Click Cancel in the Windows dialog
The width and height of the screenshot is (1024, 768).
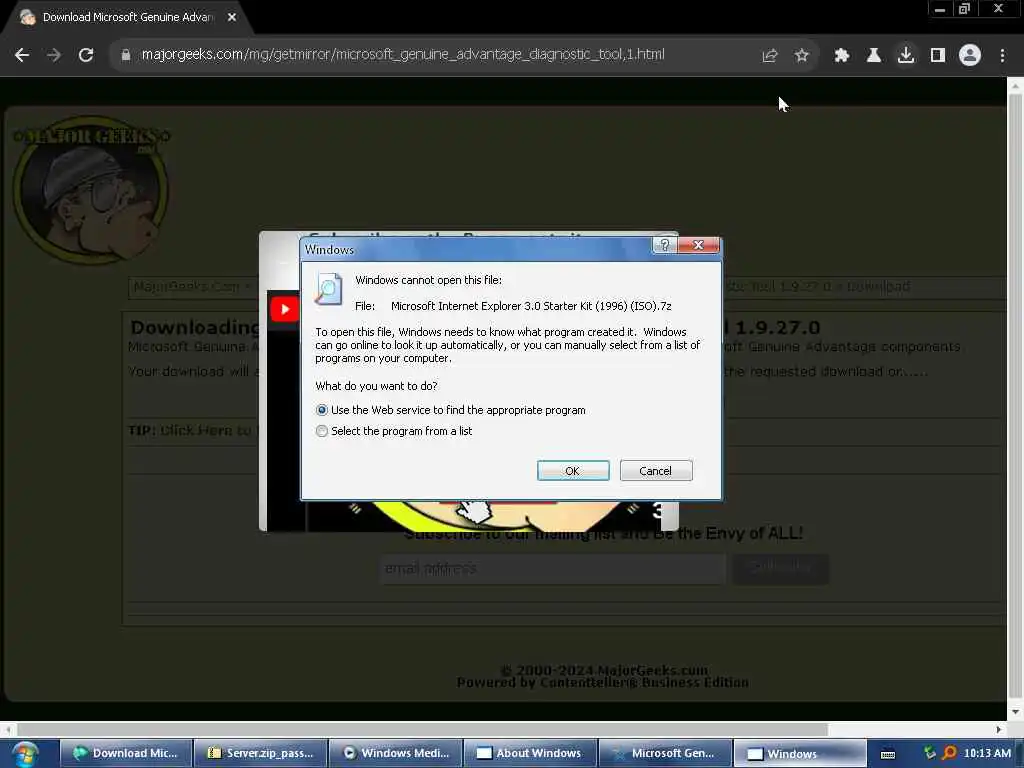pos(656,471)
